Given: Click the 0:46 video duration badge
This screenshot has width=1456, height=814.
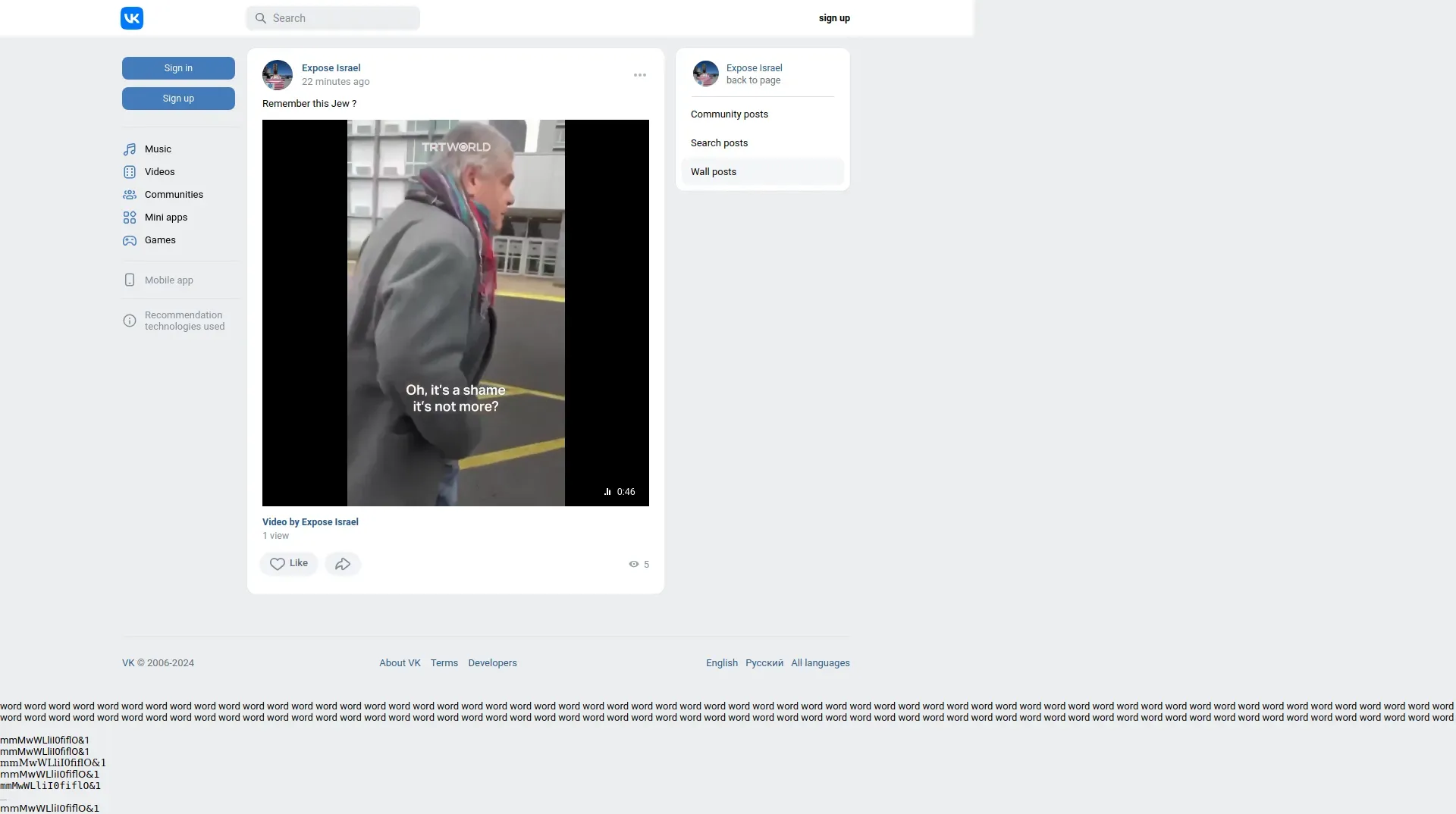Looking at the screenshot, I should (620, 492).
